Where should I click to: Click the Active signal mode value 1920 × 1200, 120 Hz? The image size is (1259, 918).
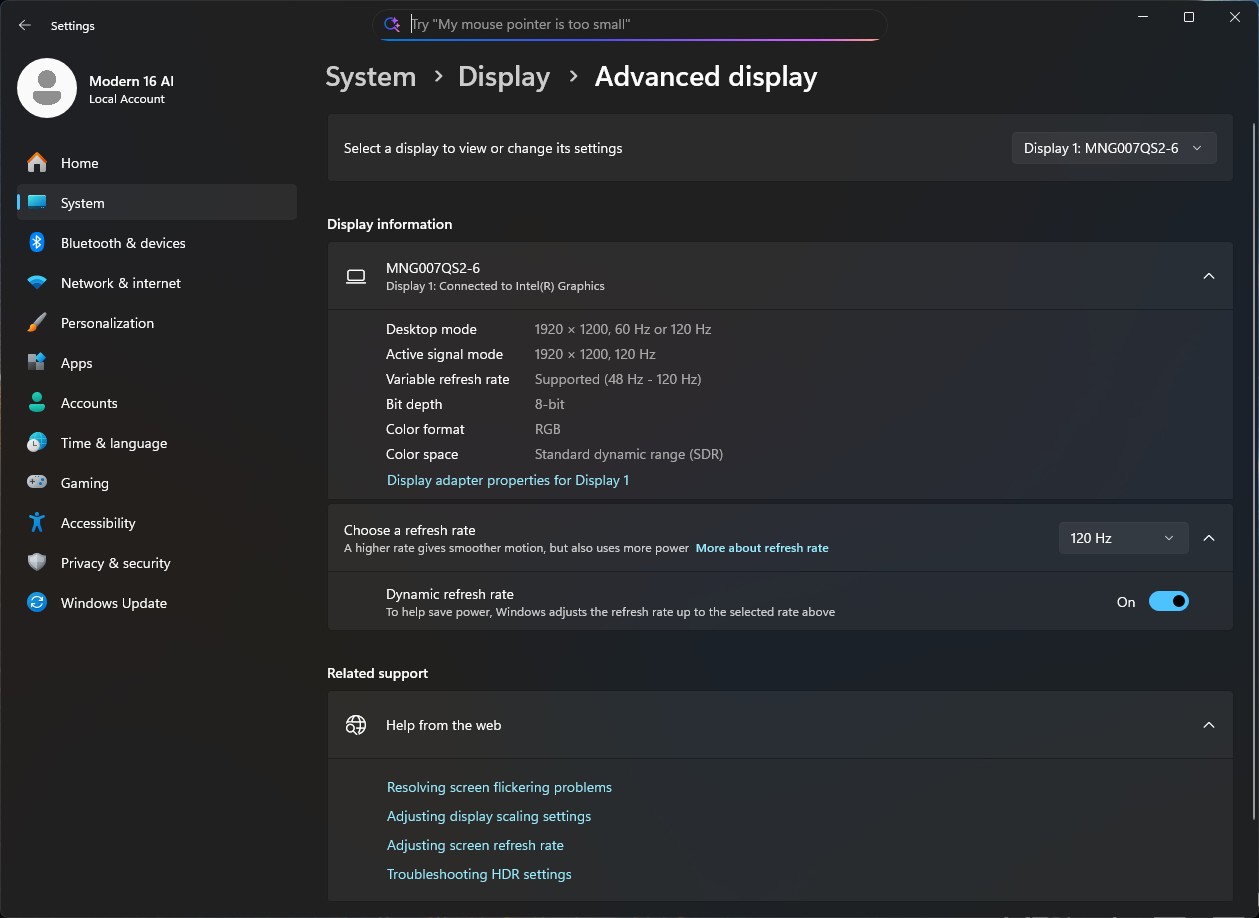coord(595,354)
